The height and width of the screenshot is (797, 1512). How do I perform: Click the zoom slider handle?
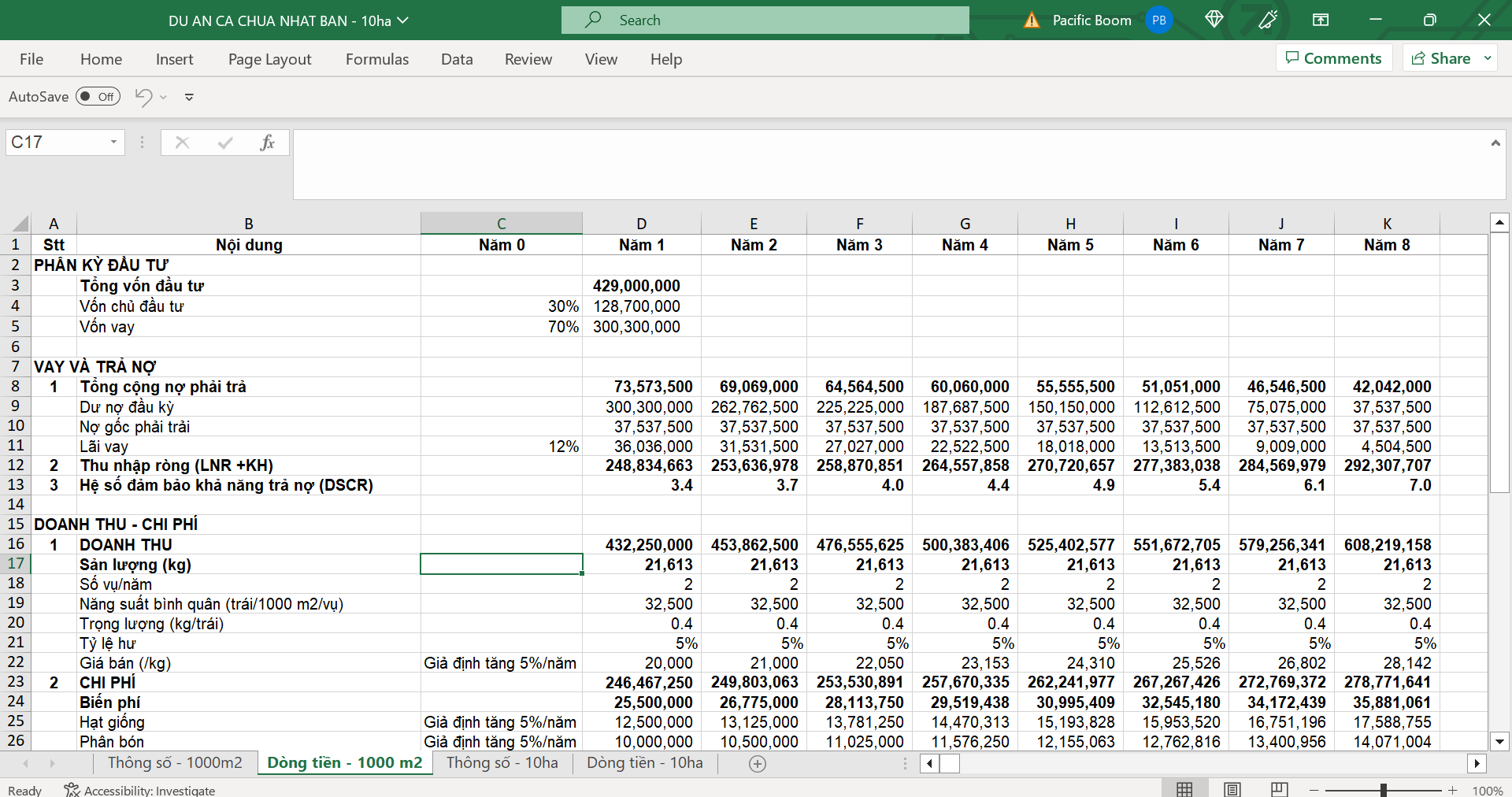click(x=1383, y=790)
